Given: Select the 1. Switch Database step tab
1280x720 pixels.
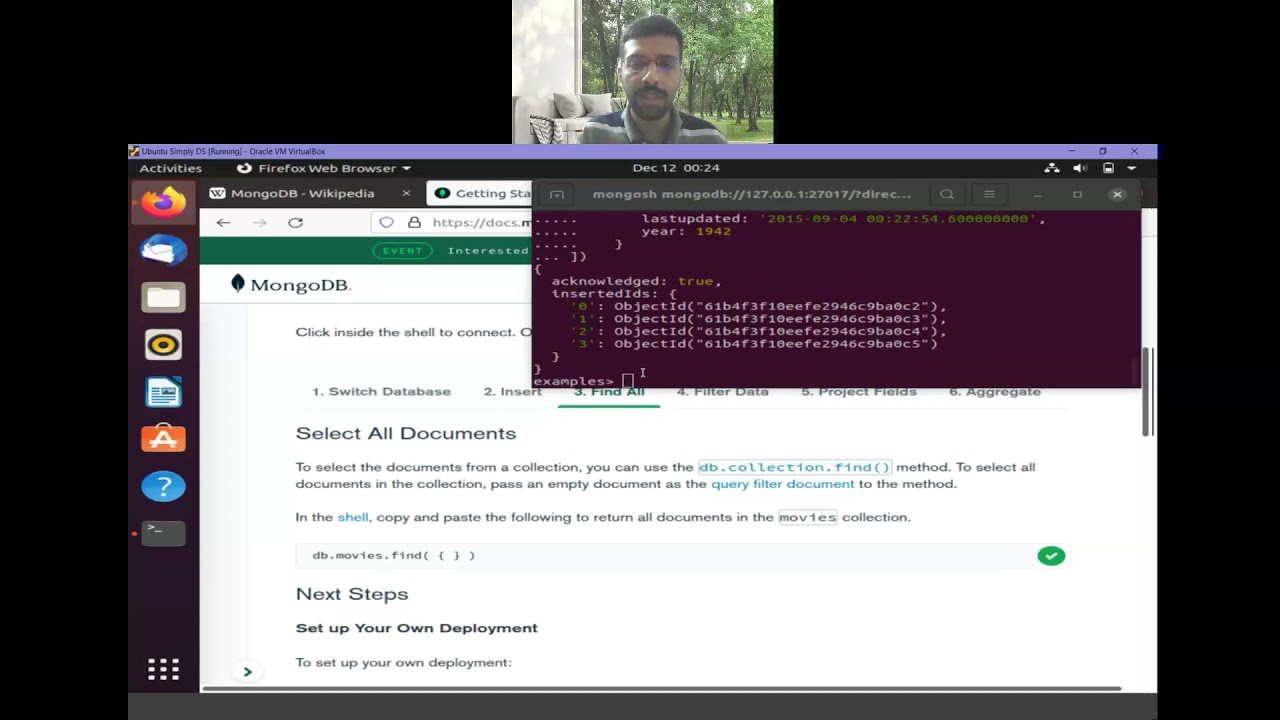Looking at the screenshot, I should pyautogui.click(x=381, y=391).
